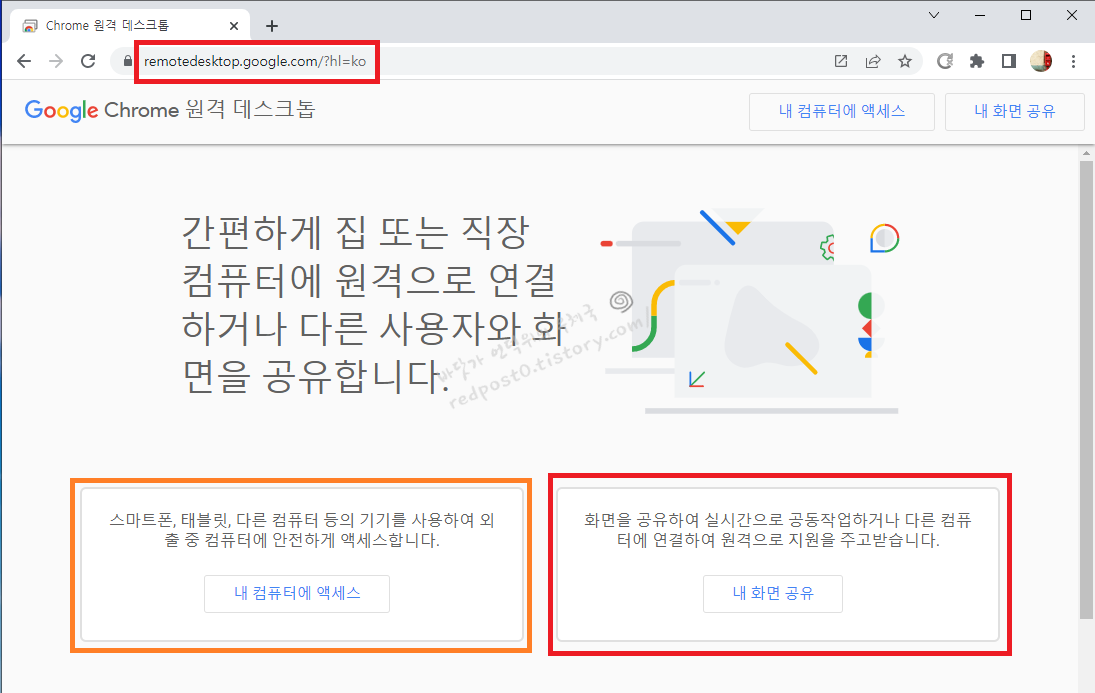The height and width of the screenshot is (693, 1095).
Task: Reload the Chrome Remote Desktop page
Action: (88, 61)
